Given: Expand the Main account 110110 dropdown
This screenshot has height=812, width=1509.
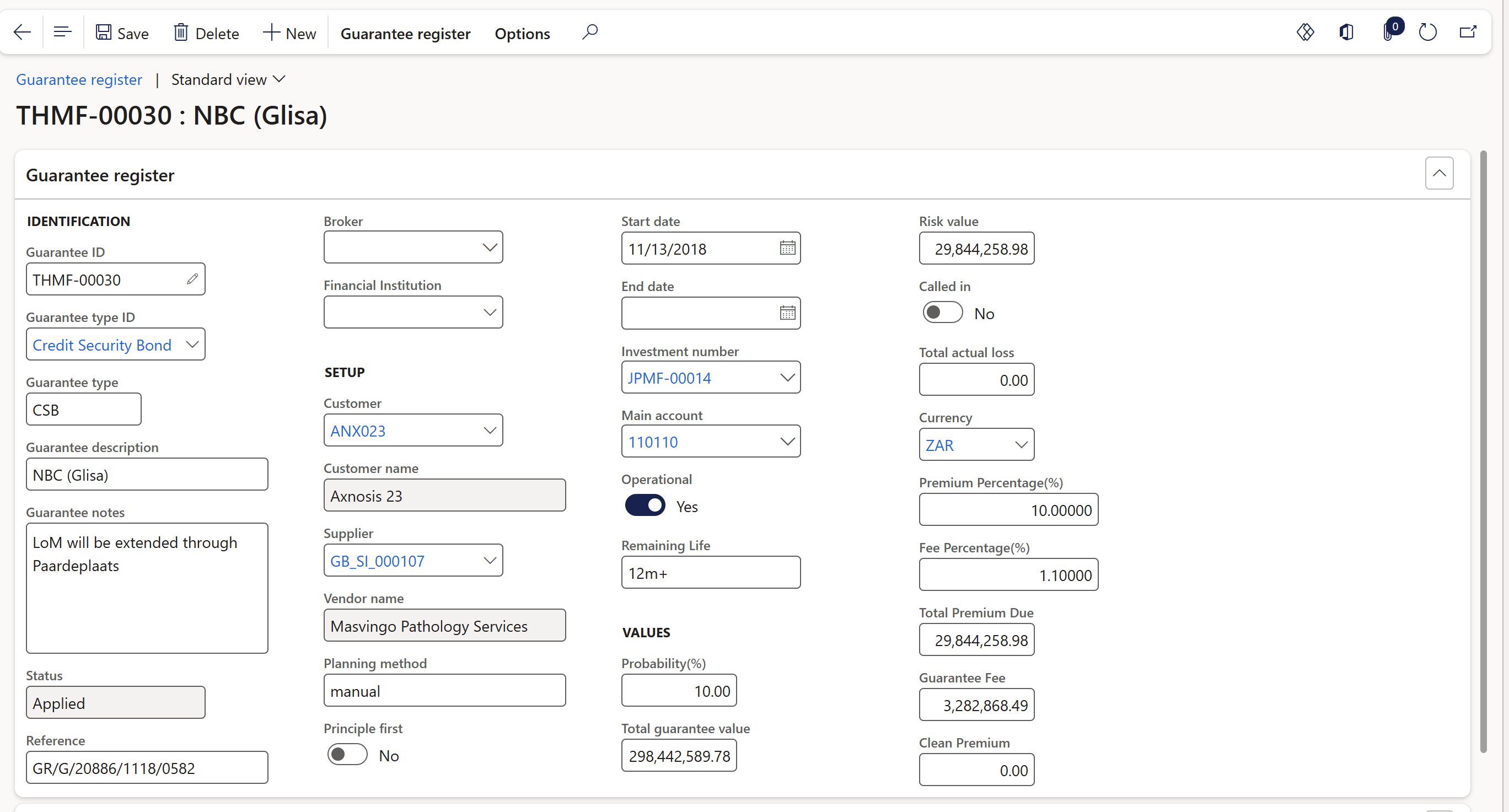Looking at the screenshot, I should pos(787,442).
